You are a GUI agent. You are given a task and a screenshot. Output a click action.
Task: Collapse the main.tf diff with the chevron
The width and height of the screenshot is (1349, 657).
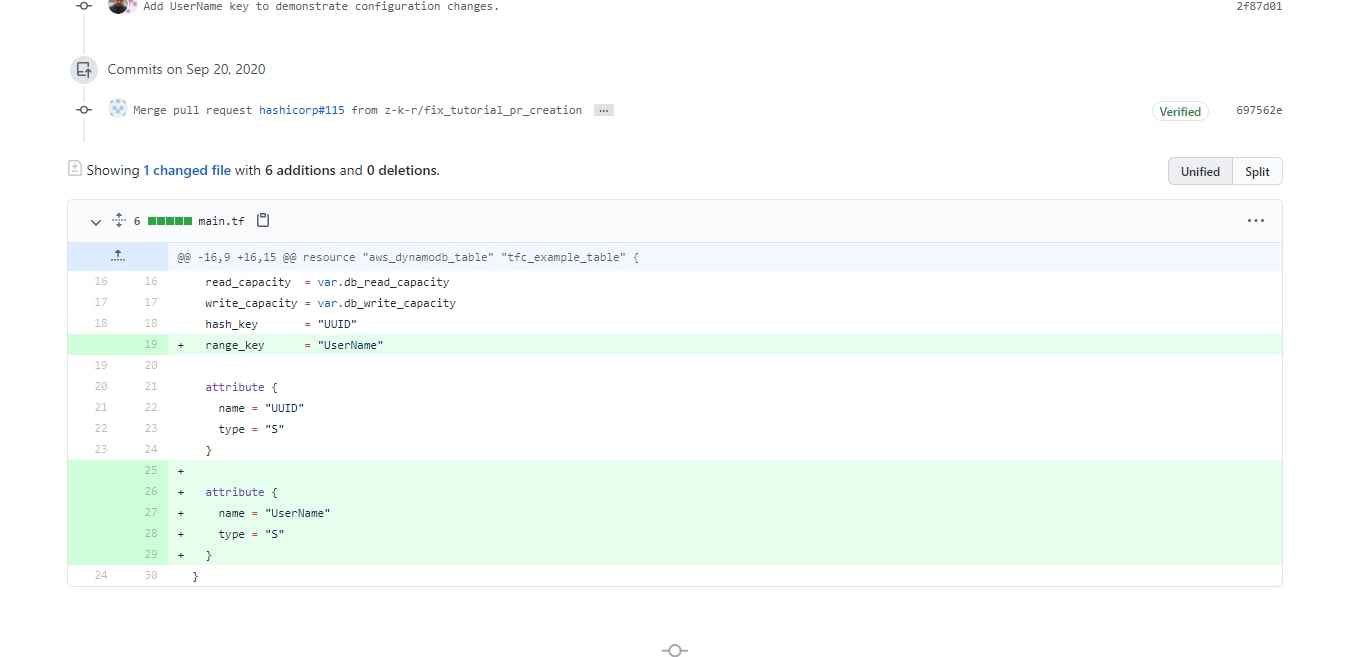tap(96, 221)
